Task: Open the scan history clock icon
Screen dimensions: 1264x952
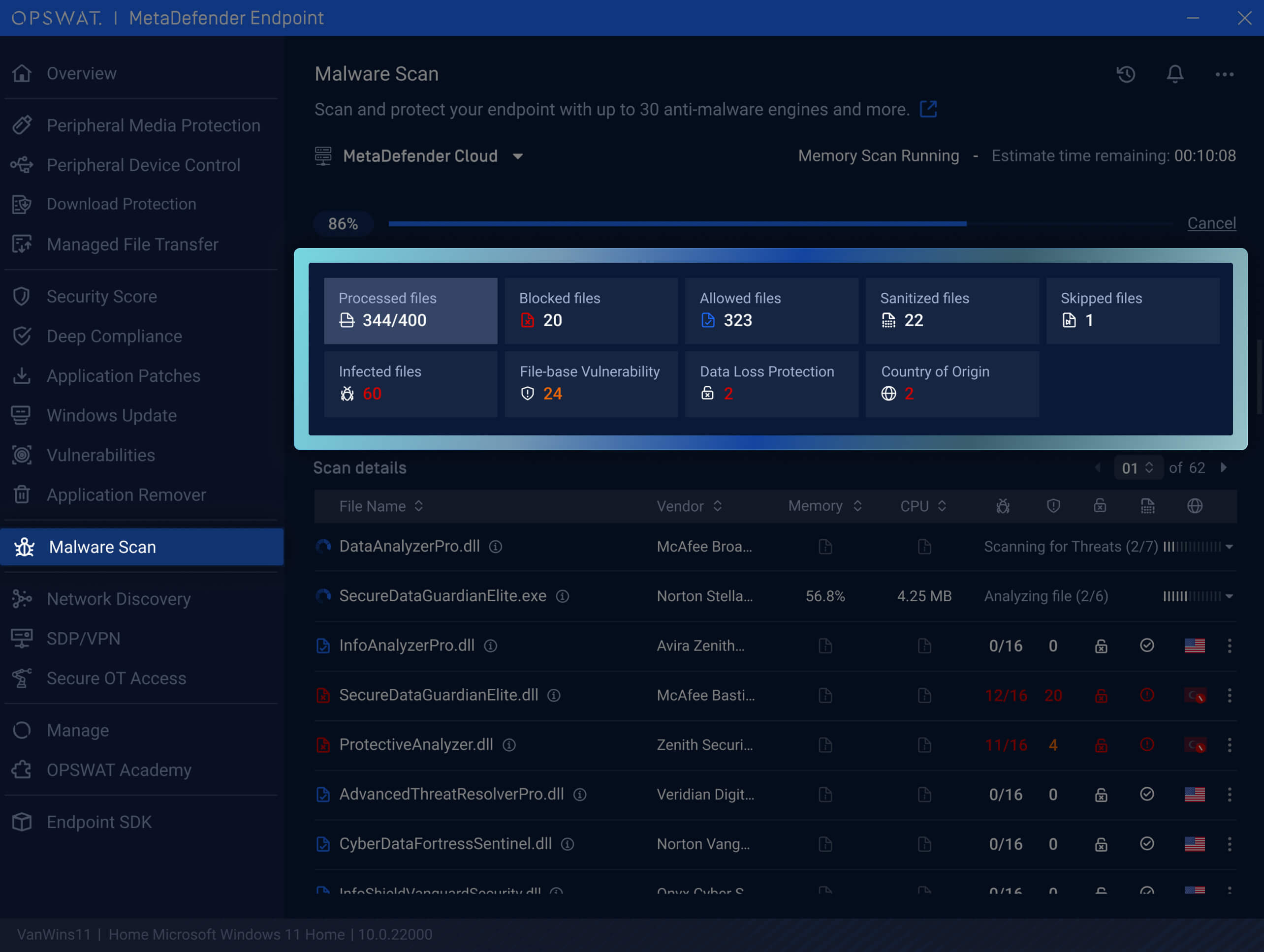Action: (1126, 74)
